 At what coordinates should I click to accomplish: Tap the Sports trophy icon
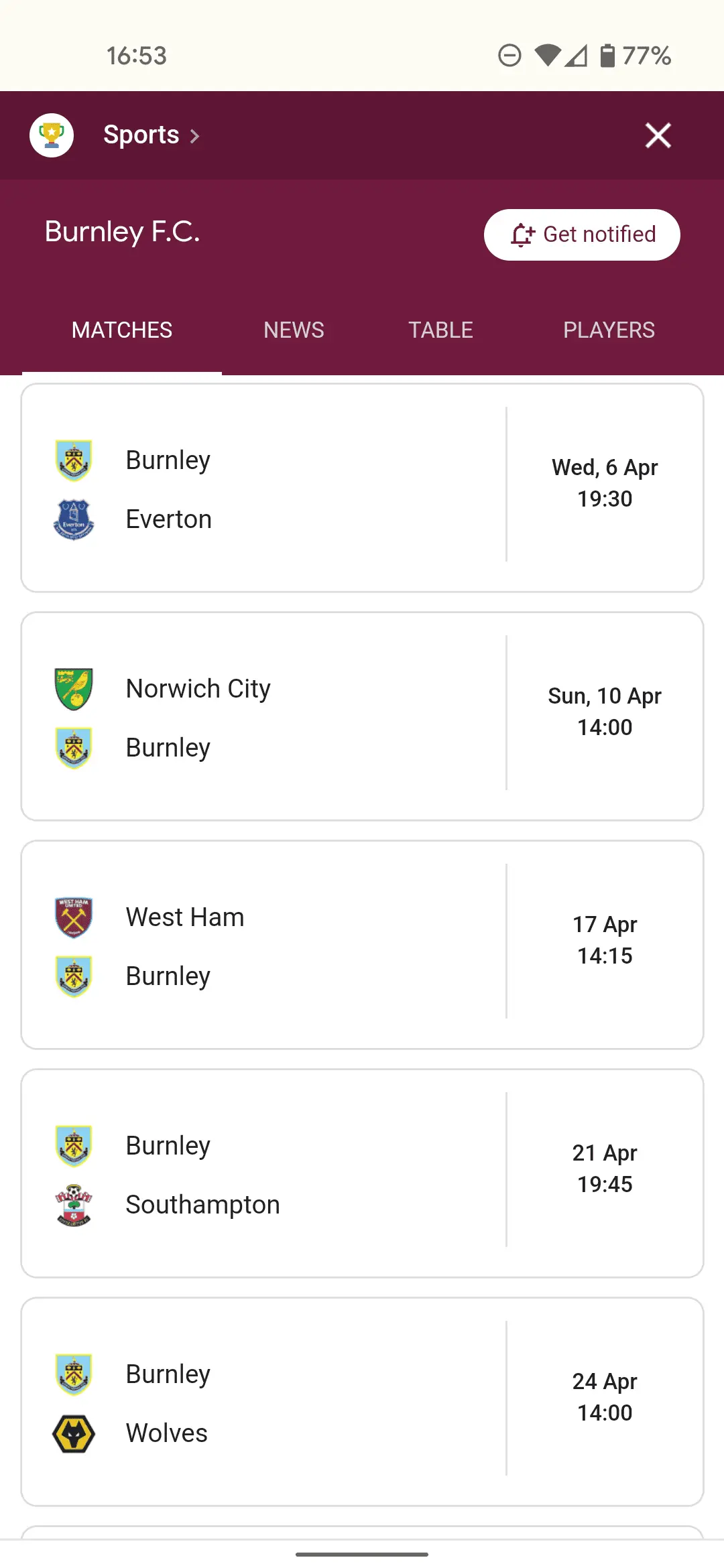click(x=52, y=135)
